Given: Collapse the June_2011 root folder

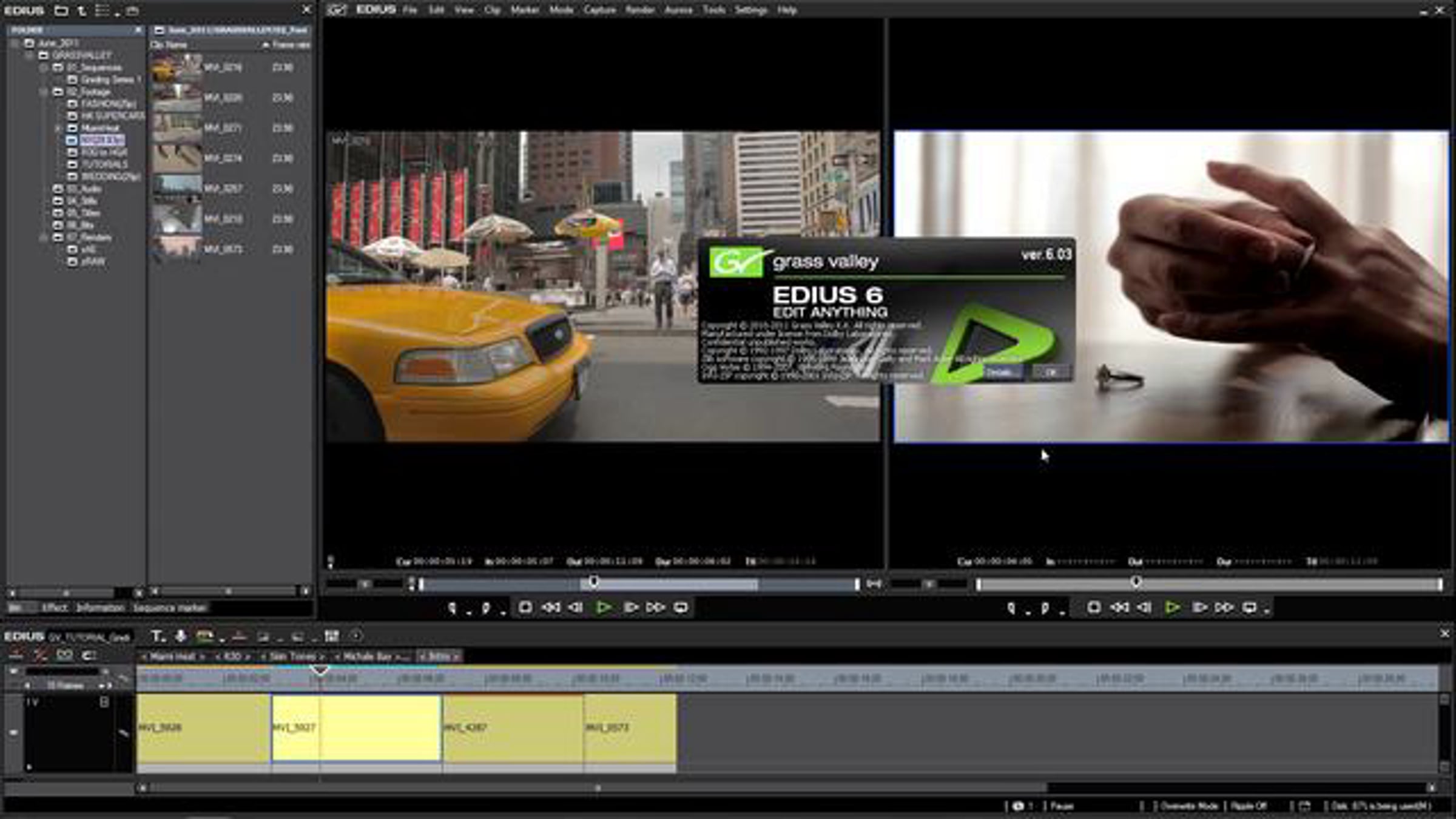Looking at the screenshot, I should [15, 43].
